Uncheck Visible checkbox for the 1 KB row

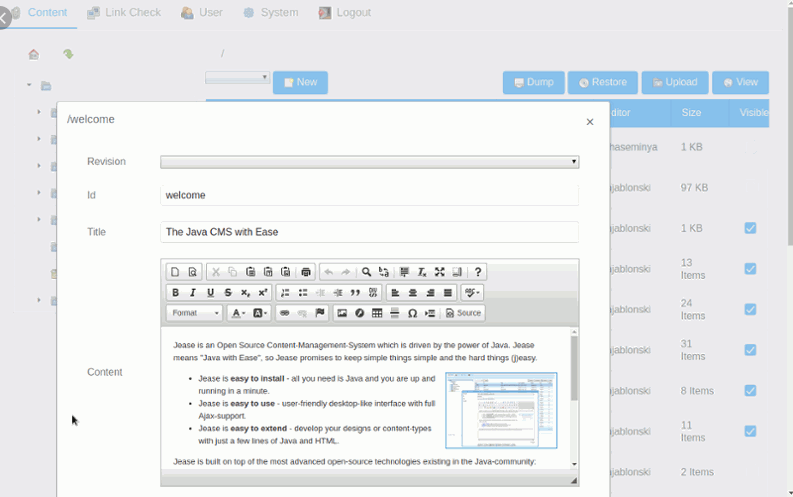(x=750, y=228)
